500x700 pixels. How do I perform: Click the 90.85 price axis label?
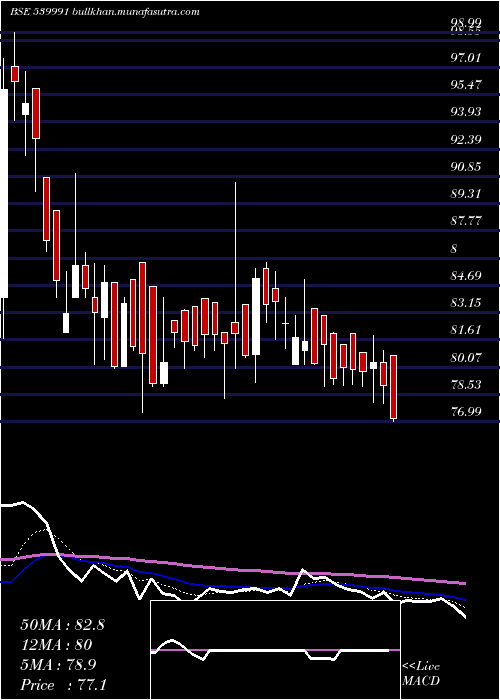click(x=466, y=167)
